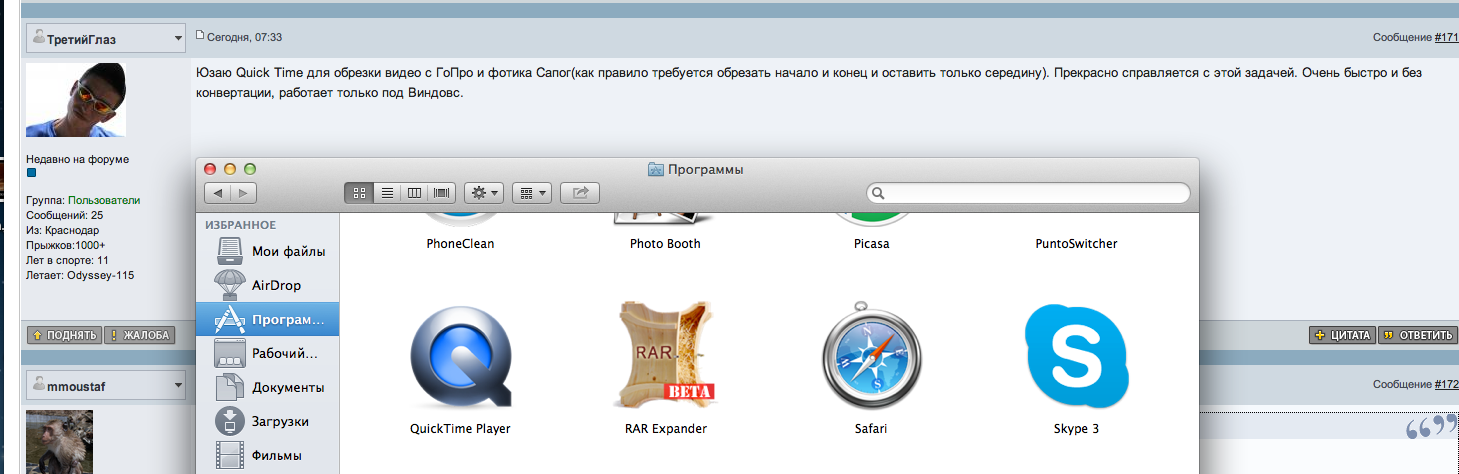
Task: Close the Программы Finder window
Action: coord(210,169)
